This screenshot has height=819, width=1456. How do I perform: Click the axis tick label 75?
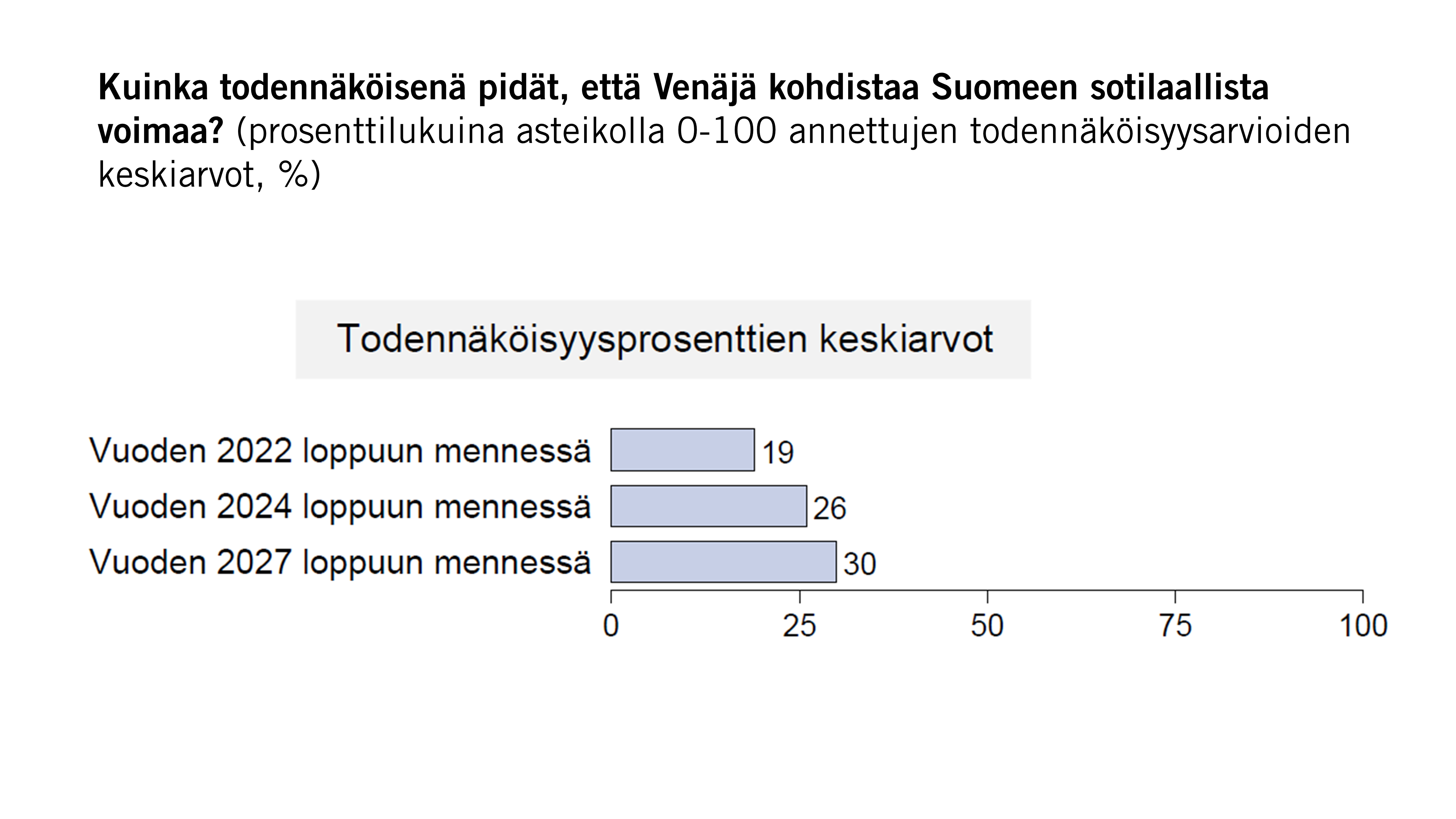click(1175, 626)
